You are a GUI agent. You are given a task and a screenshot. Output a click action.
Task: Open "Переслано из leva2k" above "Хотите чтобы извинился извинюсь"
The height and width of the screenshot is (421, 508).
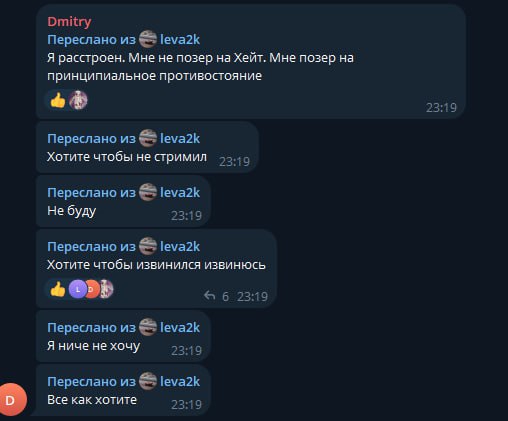point(123,247)
